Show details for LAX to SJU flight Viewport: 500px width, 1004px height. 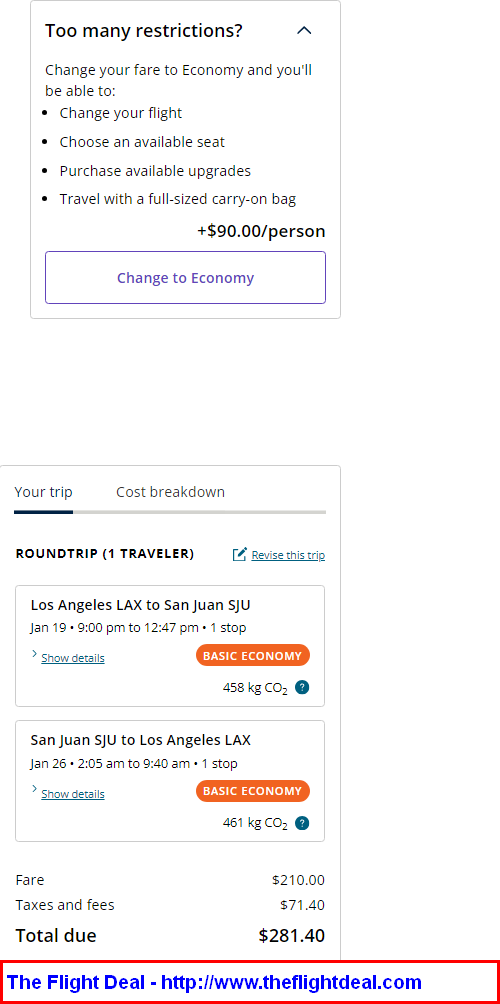coord(73,658)
